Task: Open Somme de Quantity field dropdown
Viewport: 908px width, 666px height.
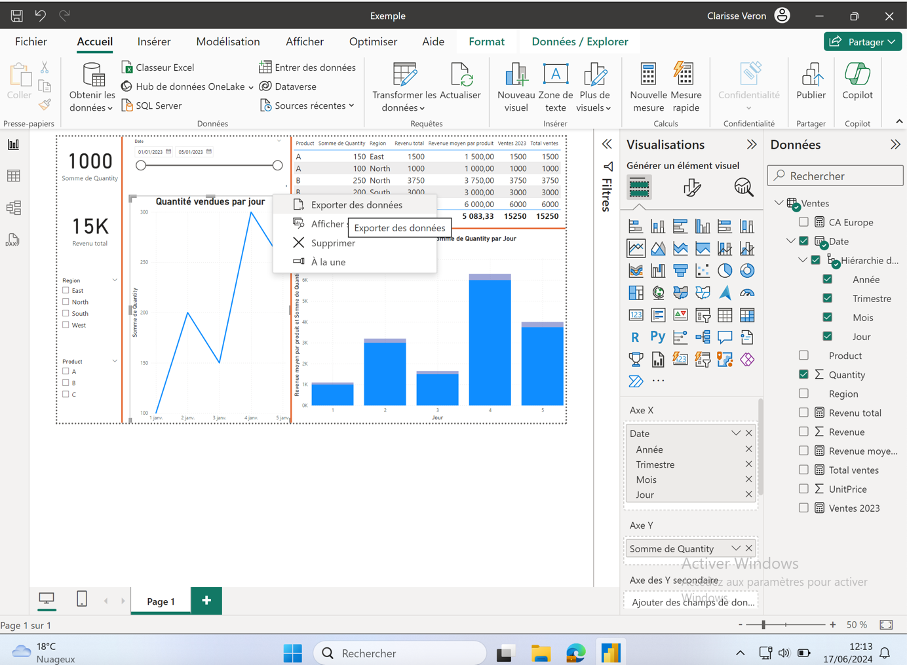Action: click(735, 548)
